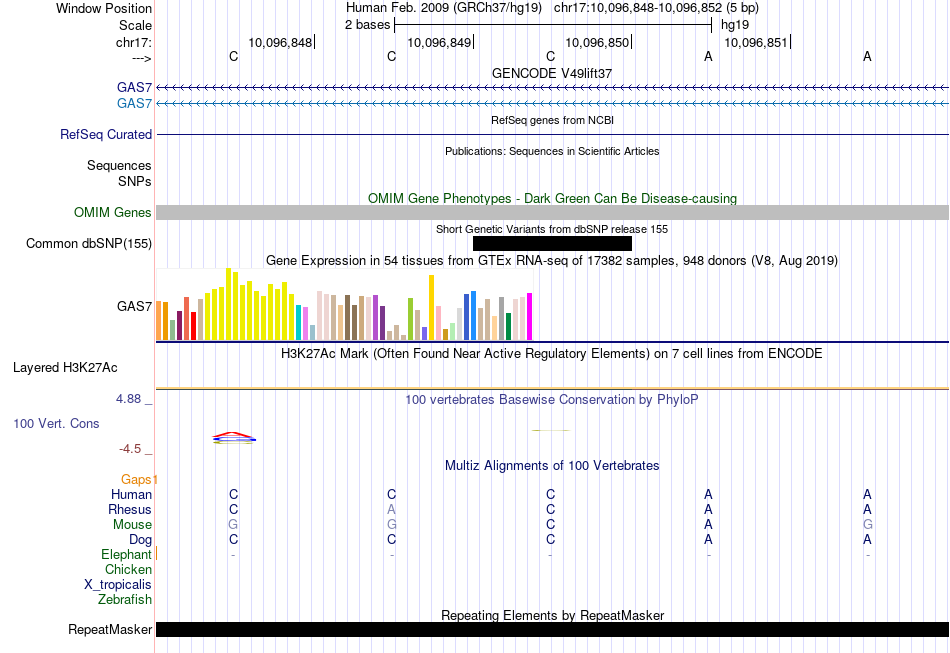The width and height of the screenshot is (950, 653).
Task: Click the dark blue GAS7 GENCODE track label
Action: 135,88
